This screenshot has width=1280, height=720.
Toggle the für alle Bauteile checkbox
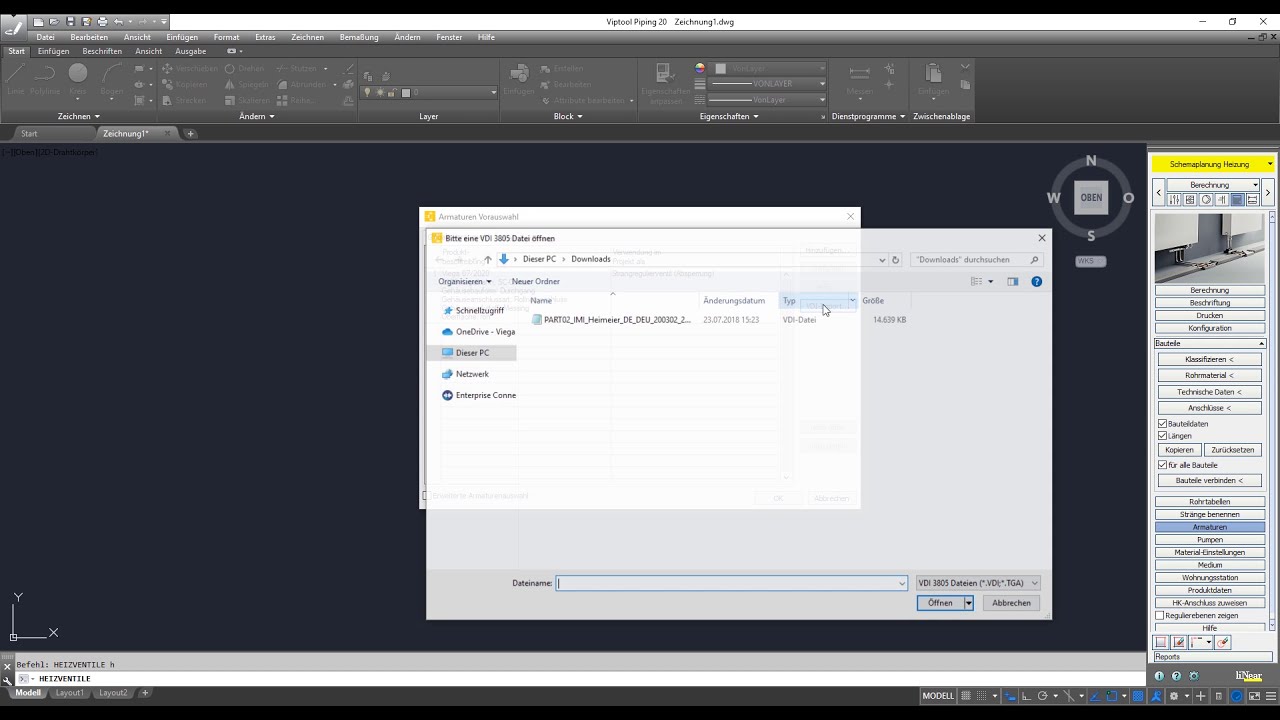tap(1162, 465)
